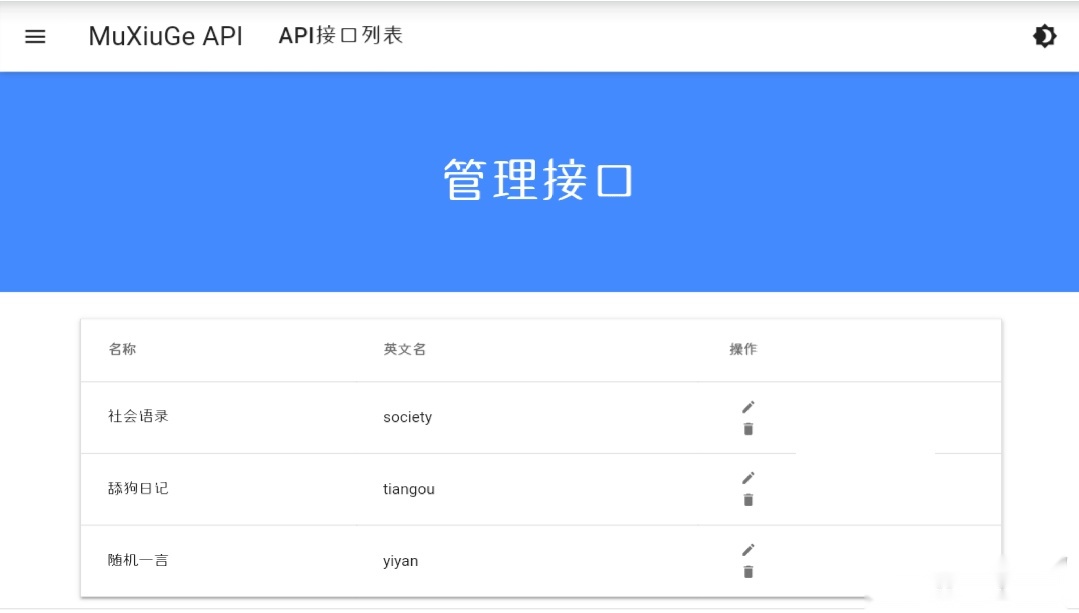Click the brightness theme icon
Viewport: 1079px width, 613px height.
(1044, 36)
